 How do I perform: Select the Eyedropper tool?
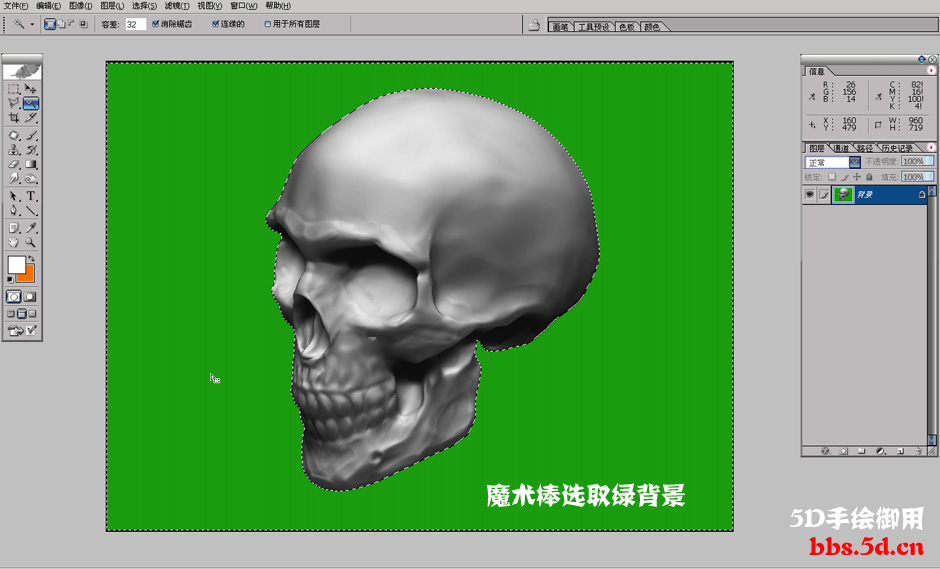coord(31,228)
